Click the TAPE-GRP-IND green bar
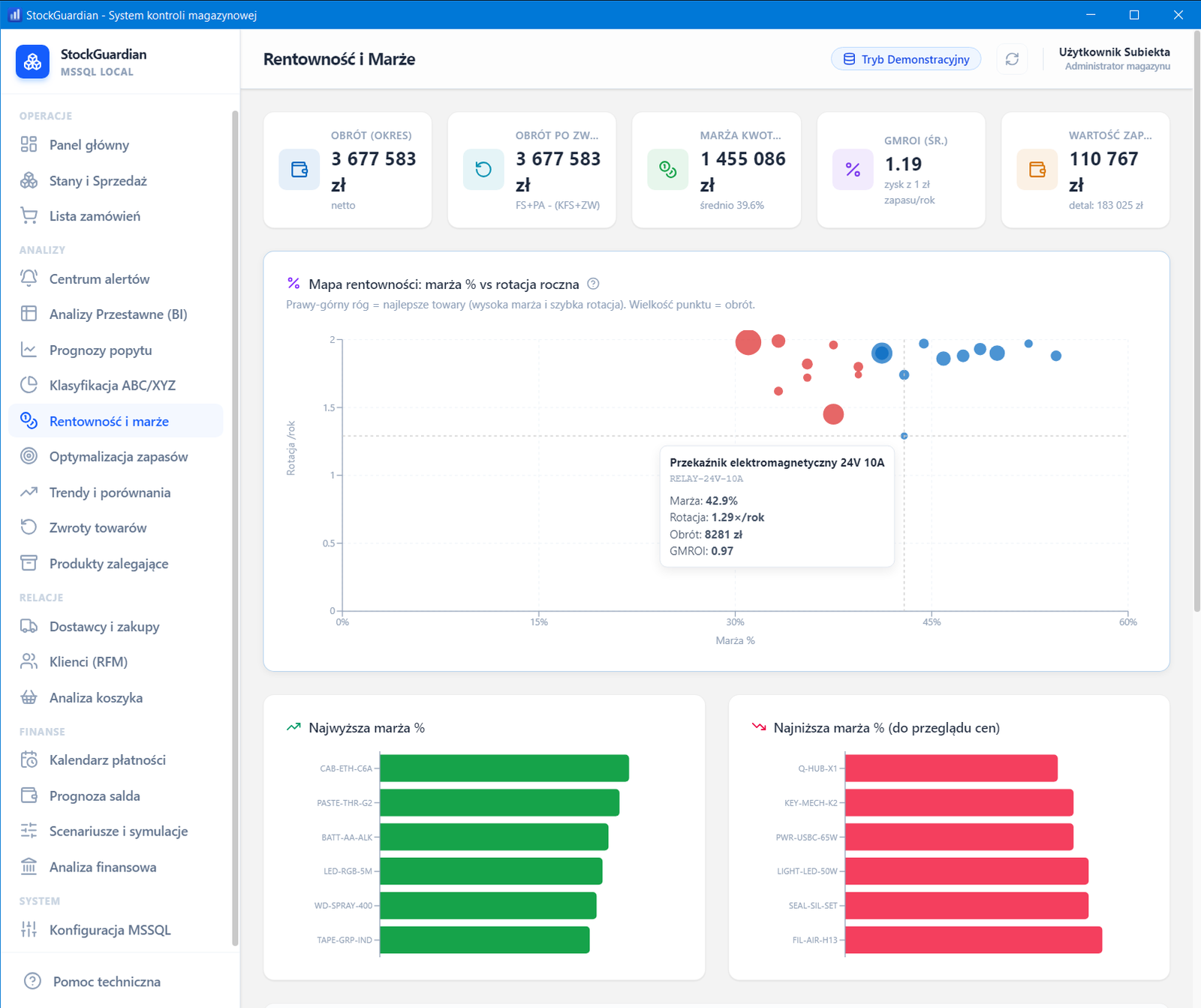The width and height of the screenshot is (1201, 1008). pyautogui.click(x=485, y=940)
